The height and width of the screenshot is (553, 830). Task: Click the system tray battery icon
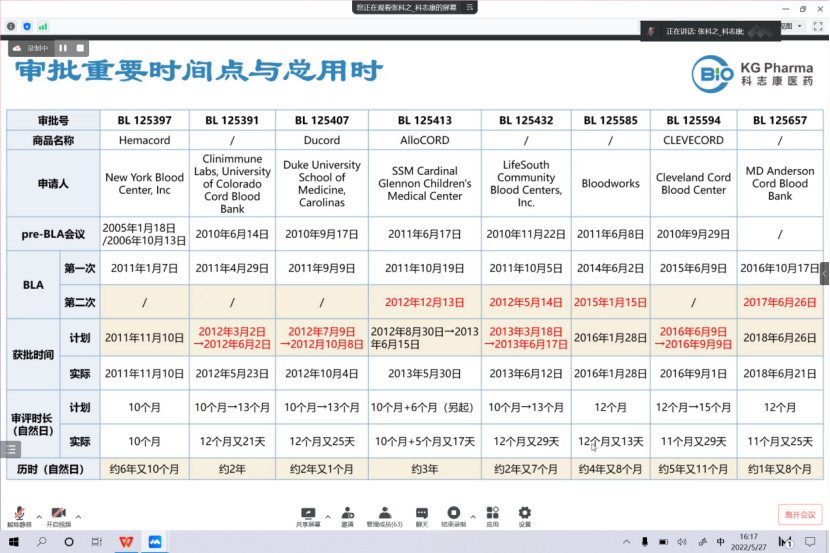663,542
